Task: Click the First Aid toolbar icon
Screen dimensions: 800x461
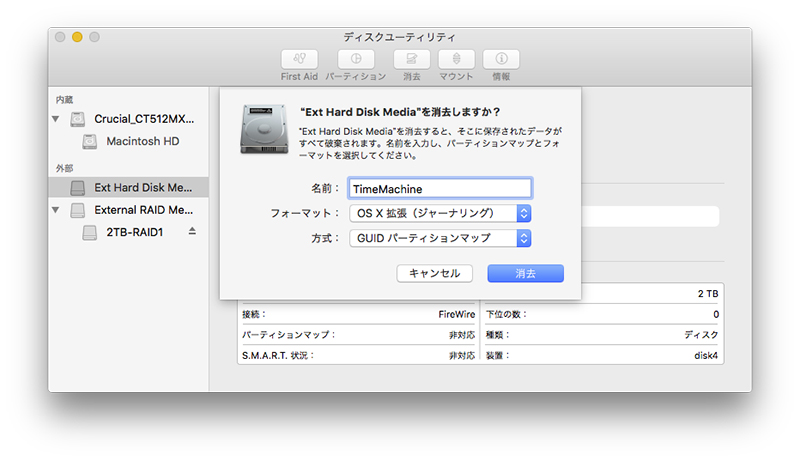Action: (x=299, y=59)
